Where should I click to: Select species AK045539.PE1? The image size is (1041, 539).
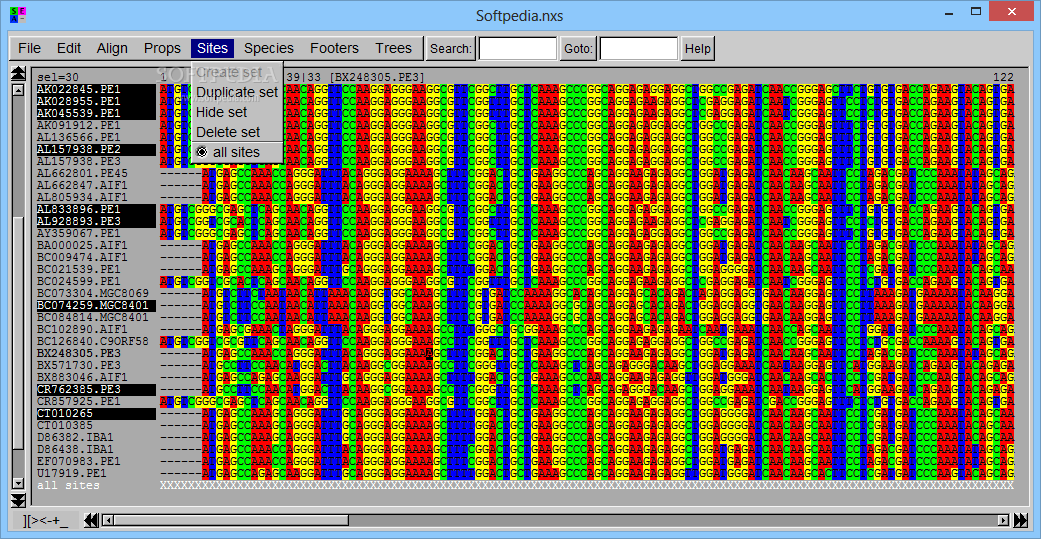point(96,113)
